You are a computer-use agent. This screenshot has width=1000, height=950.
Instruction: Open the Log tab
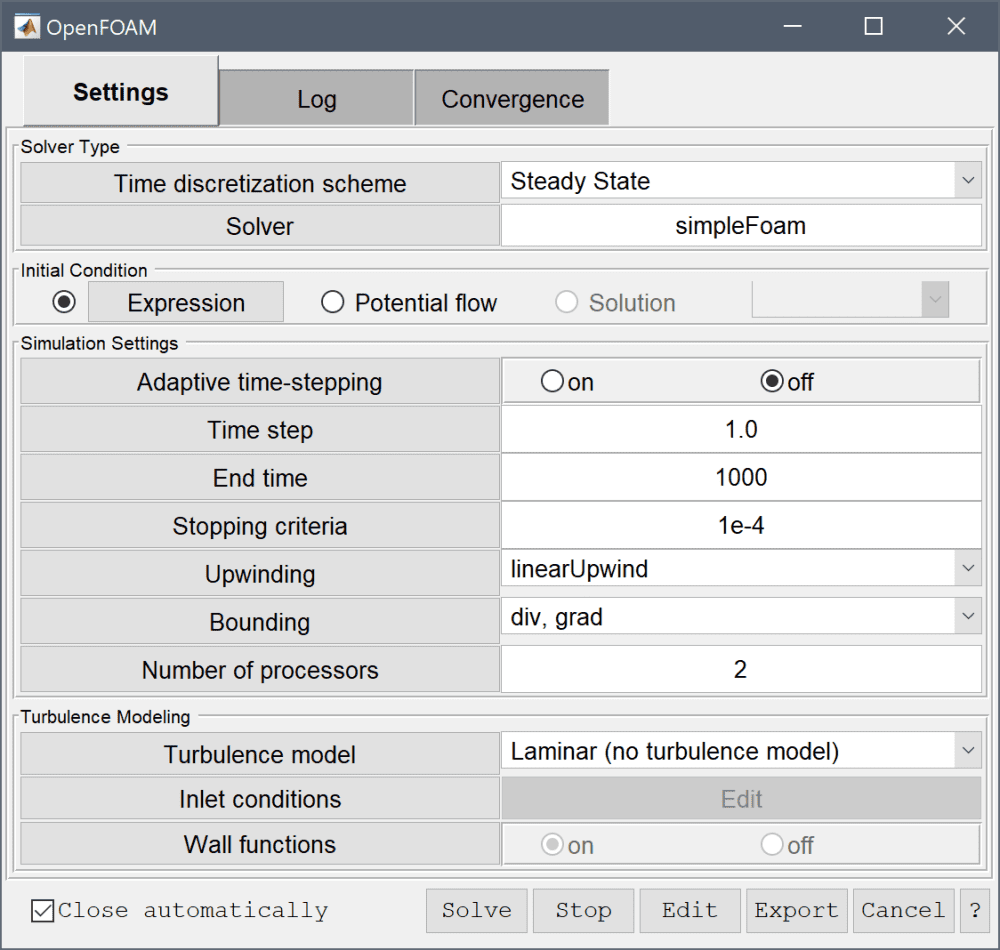[x=316, y=98]
